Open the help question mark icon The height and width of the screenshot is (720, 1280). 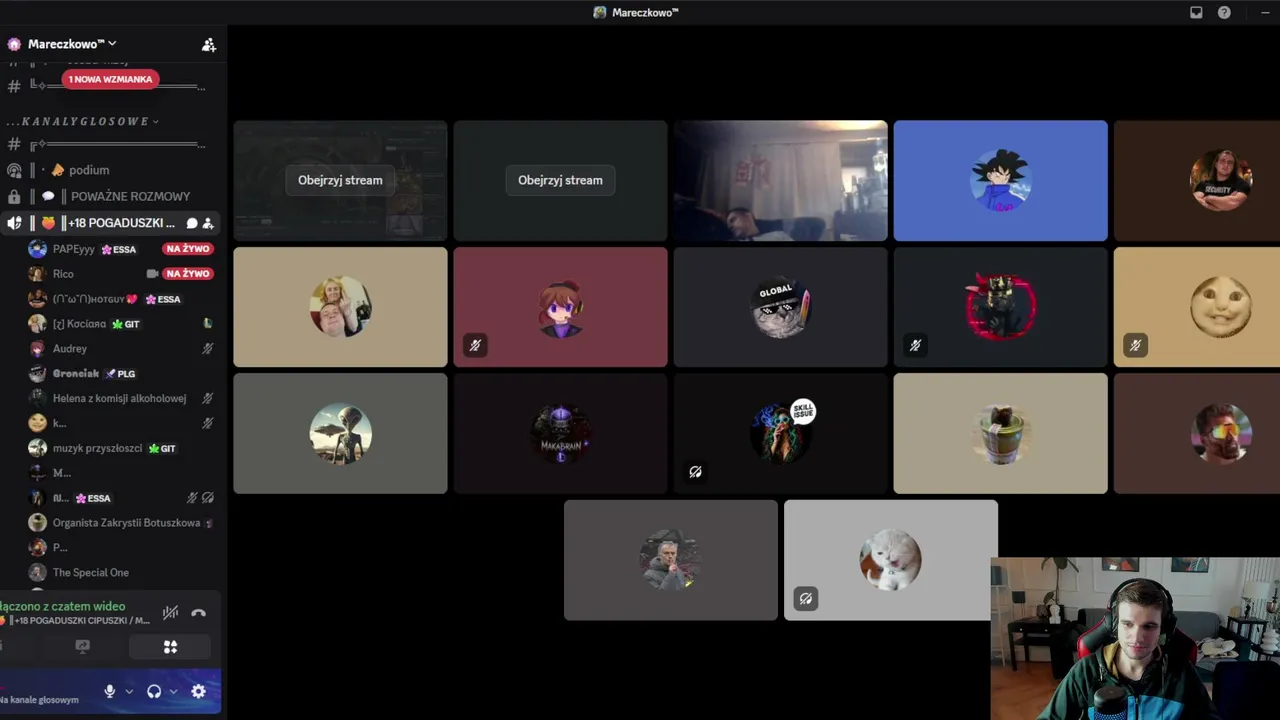click(1224, 12)
